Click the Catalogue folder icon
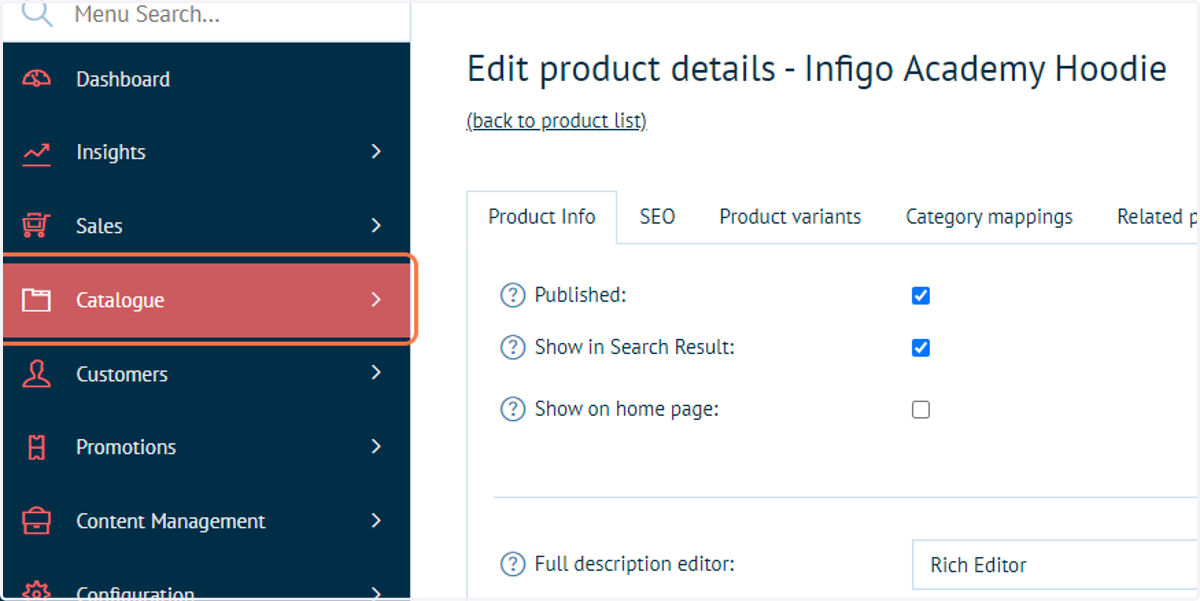 coord(37,300)
